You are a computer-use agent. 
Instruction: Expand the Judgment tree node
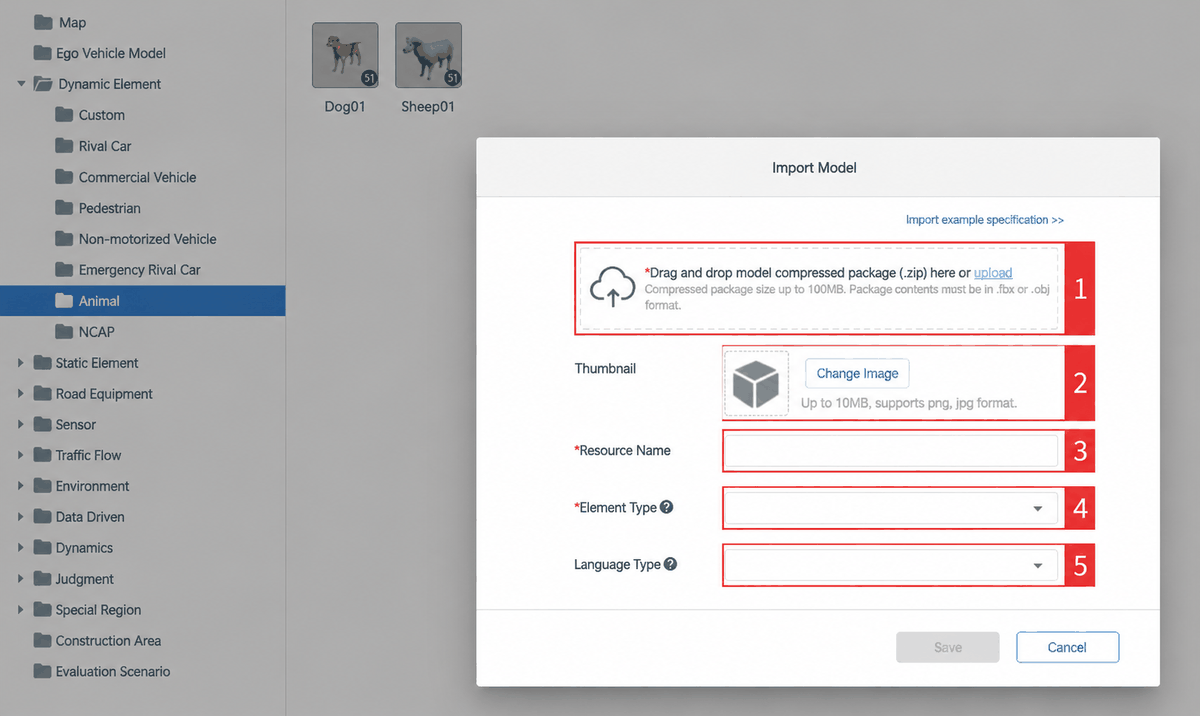click(x=21, y=579)
